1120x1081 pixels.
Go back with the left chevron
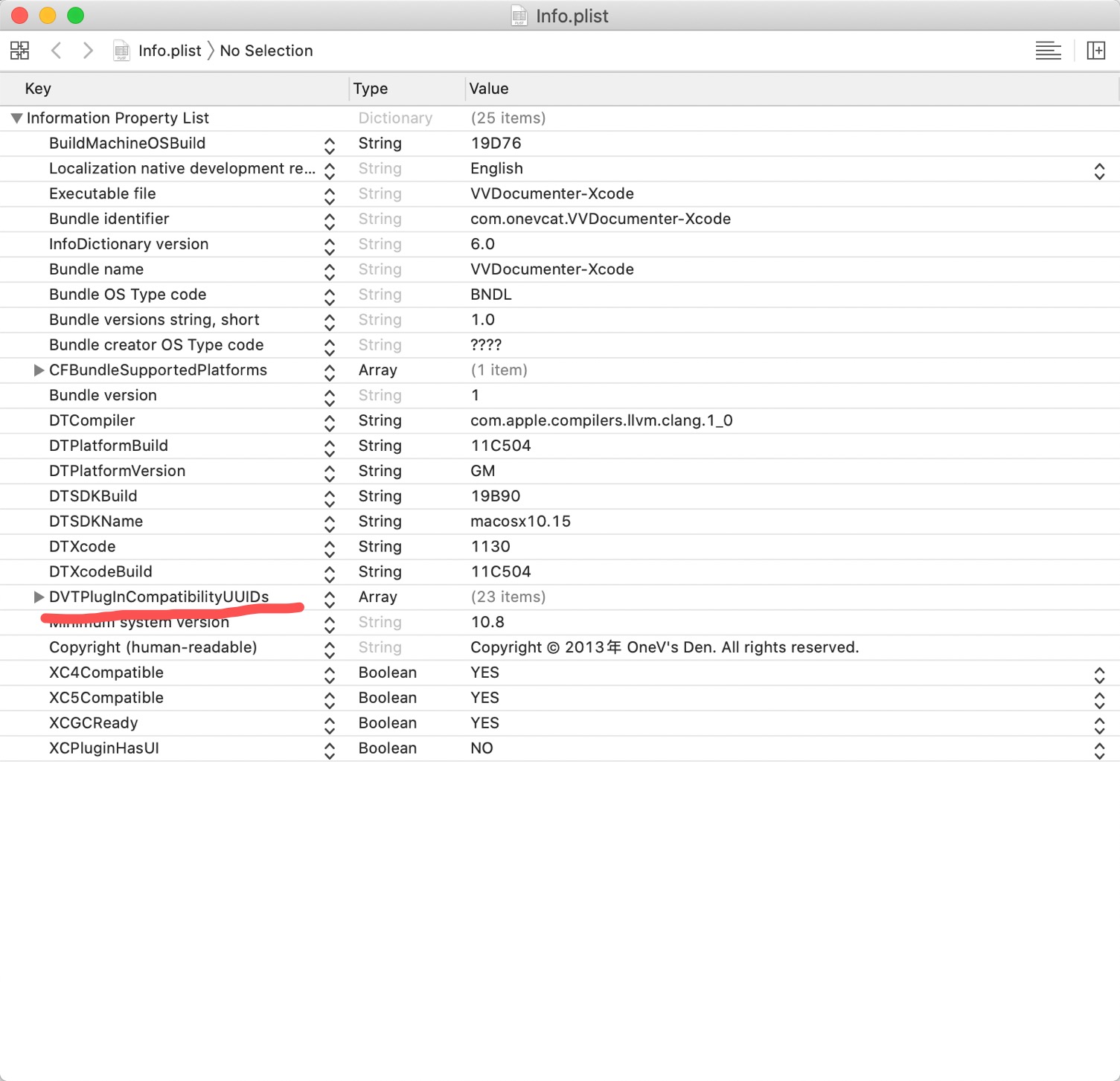point(57,51)
